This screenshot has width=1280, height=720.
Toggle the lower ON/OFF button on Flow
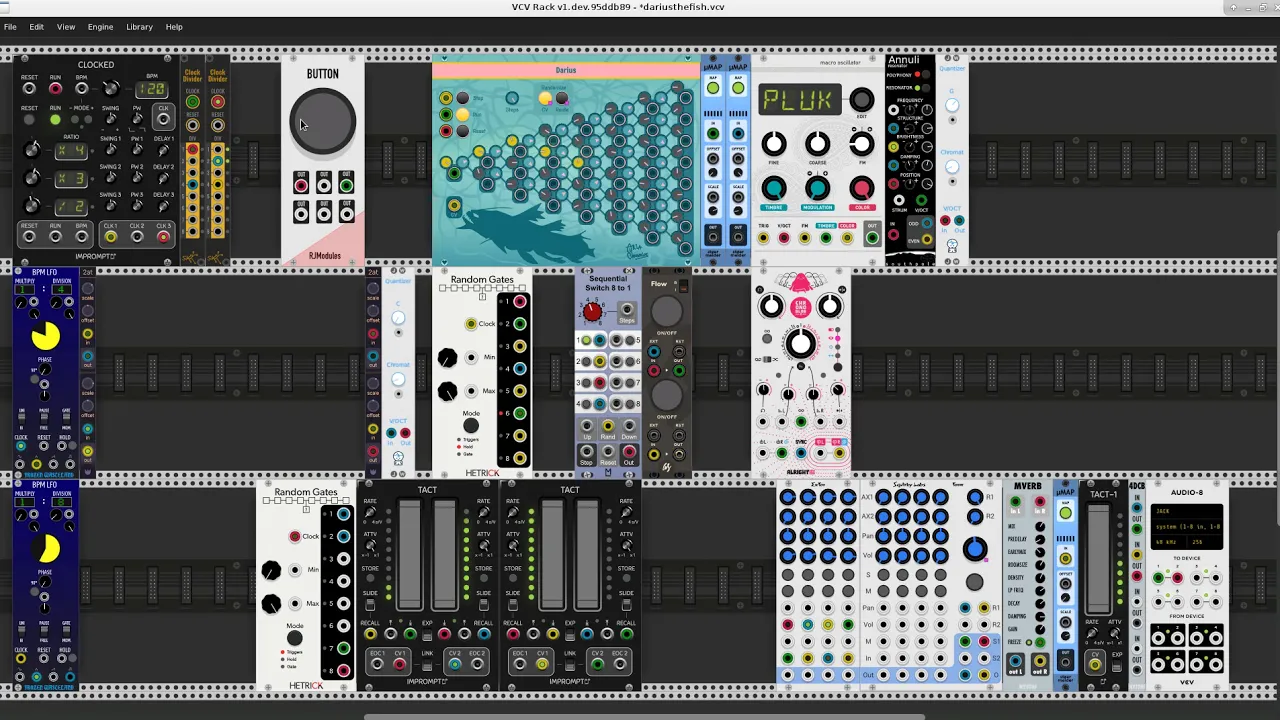[666, 396]
